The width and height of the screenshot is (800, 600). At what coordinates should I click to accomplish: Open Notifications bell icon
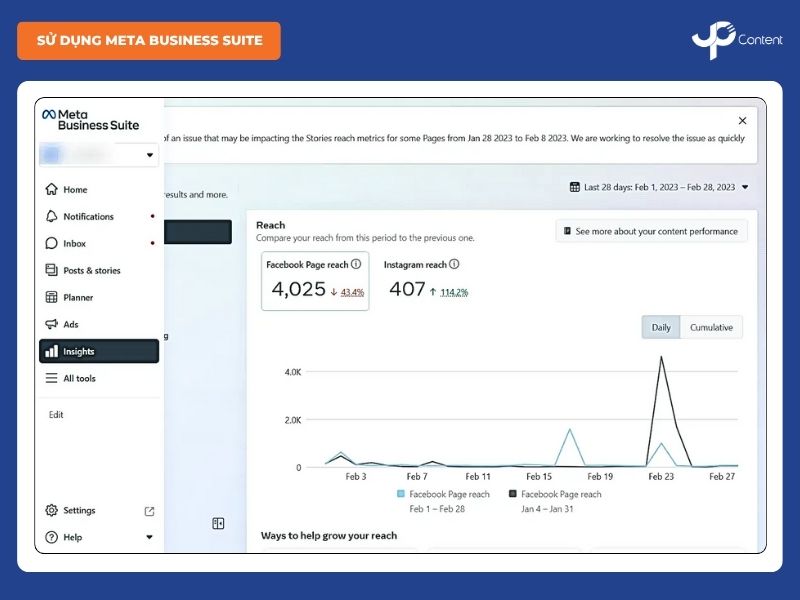coord(52,217)
